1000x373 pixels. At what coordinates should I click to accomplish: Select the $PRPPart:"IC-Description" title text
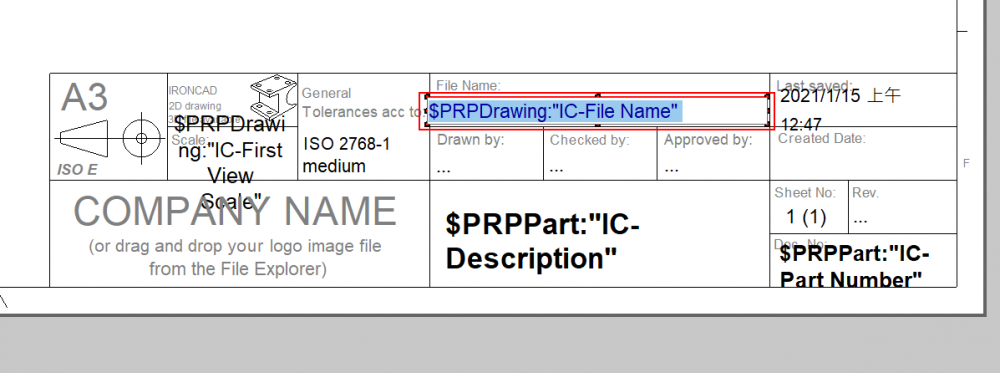tap(542, 242)
